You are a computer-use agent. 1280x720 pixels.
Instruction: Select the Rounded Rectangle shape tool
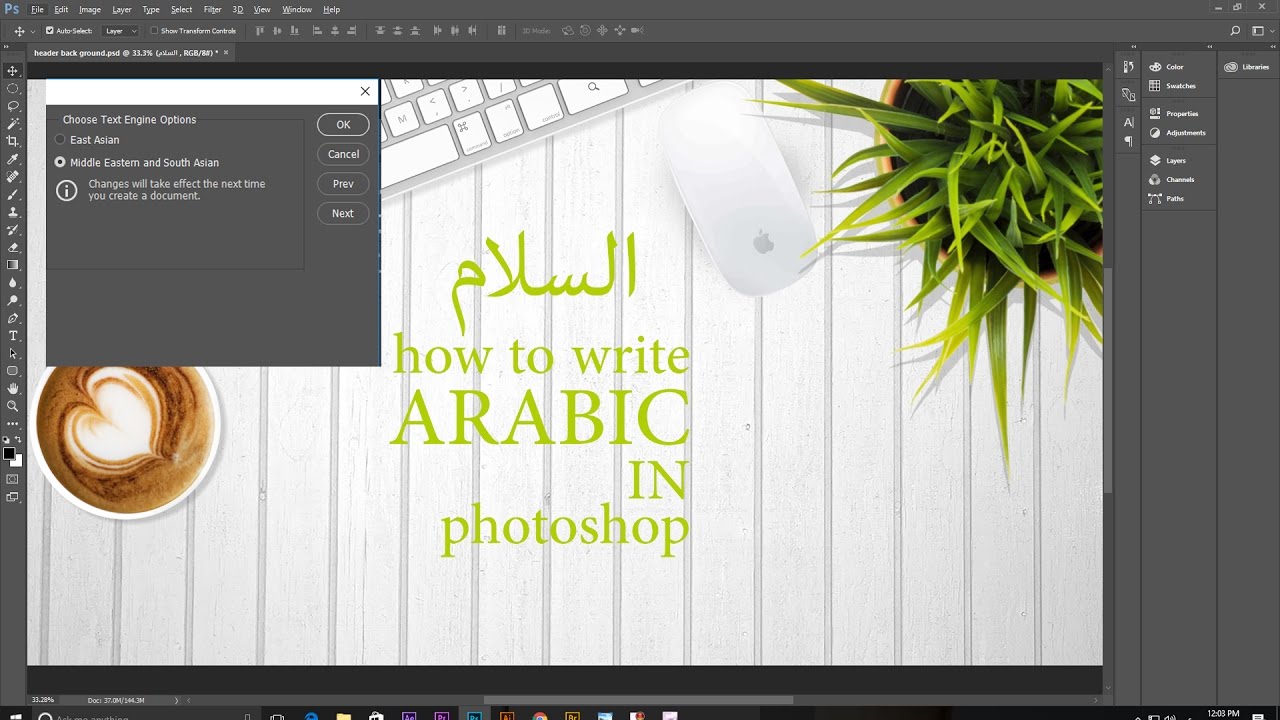[13, 371]
